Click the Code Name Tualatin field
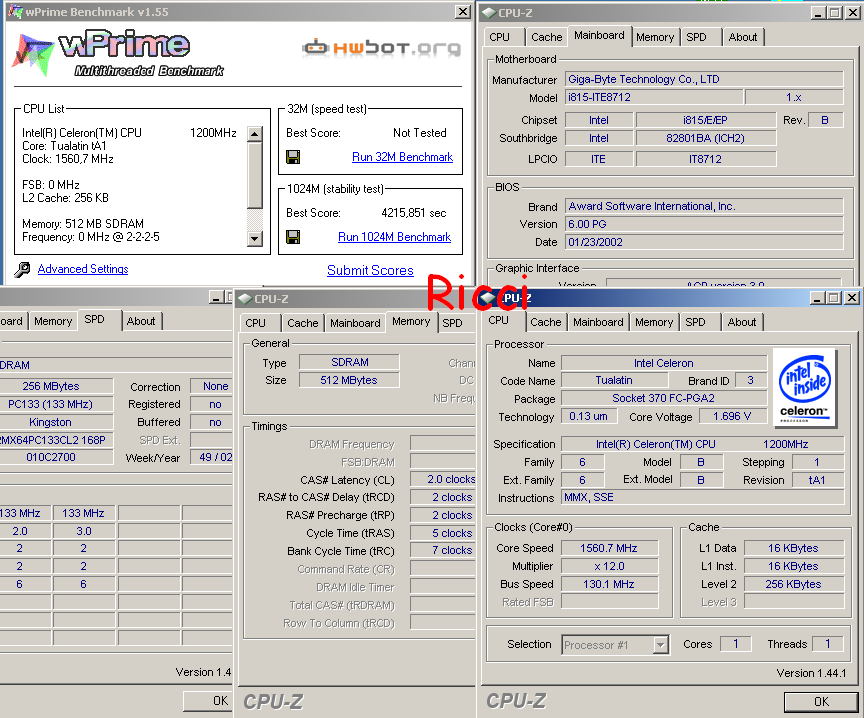 (614, 380)
